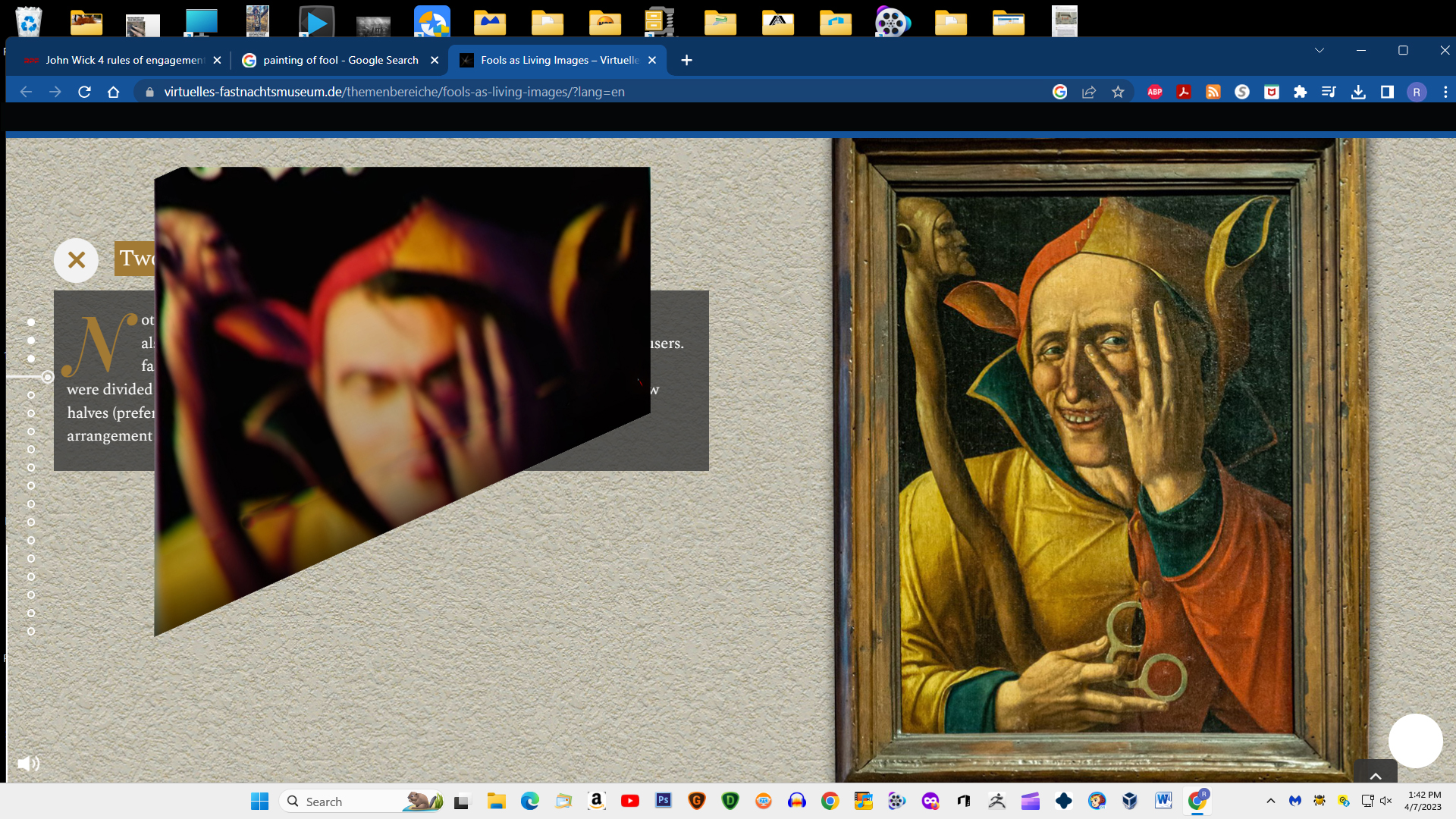This screenshot has width=1456, height=819.
Task: Toggle the browser side panel
Action: (1387, 92)
